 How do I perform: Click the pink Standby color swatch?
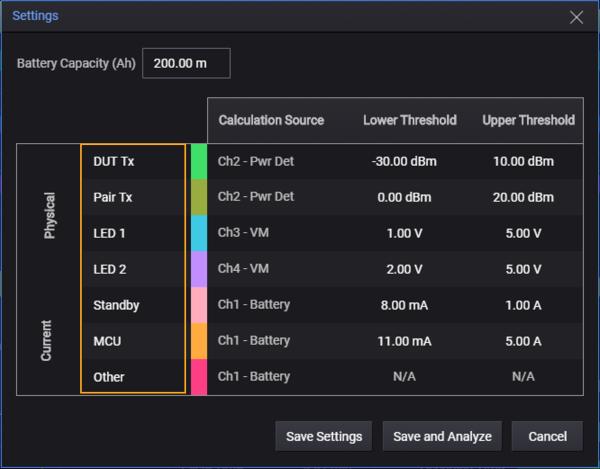point(199,305)
